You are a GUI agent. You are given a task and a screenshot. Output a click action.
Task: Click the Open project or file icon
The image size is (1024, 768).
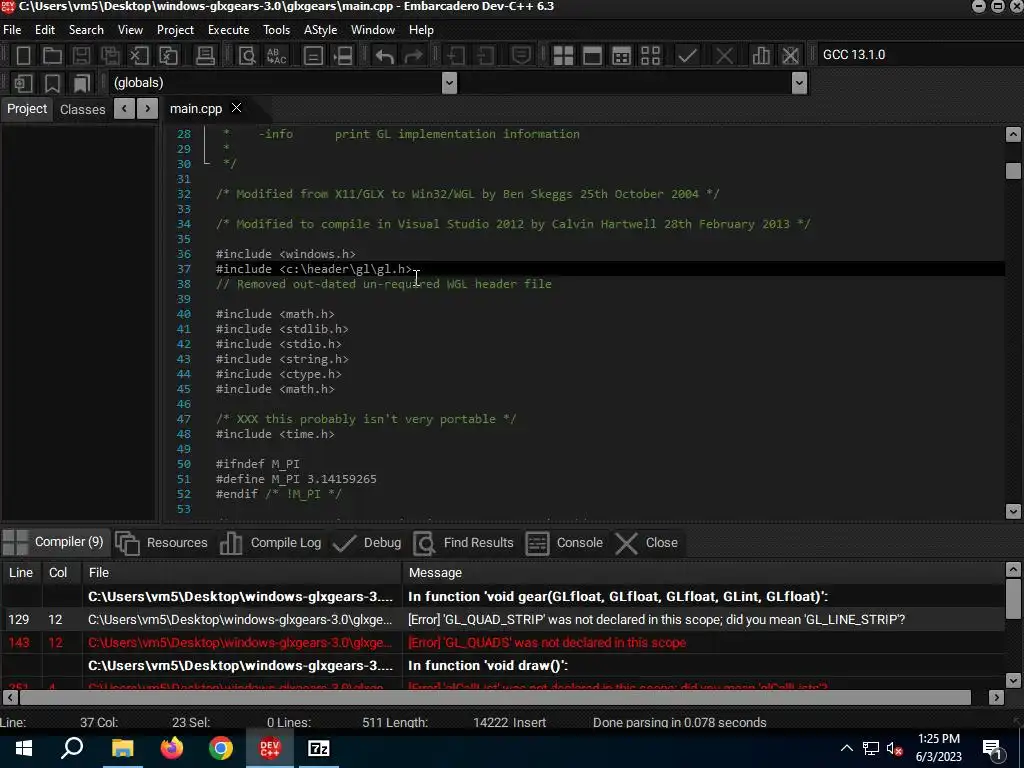click(x=52, y=56)
